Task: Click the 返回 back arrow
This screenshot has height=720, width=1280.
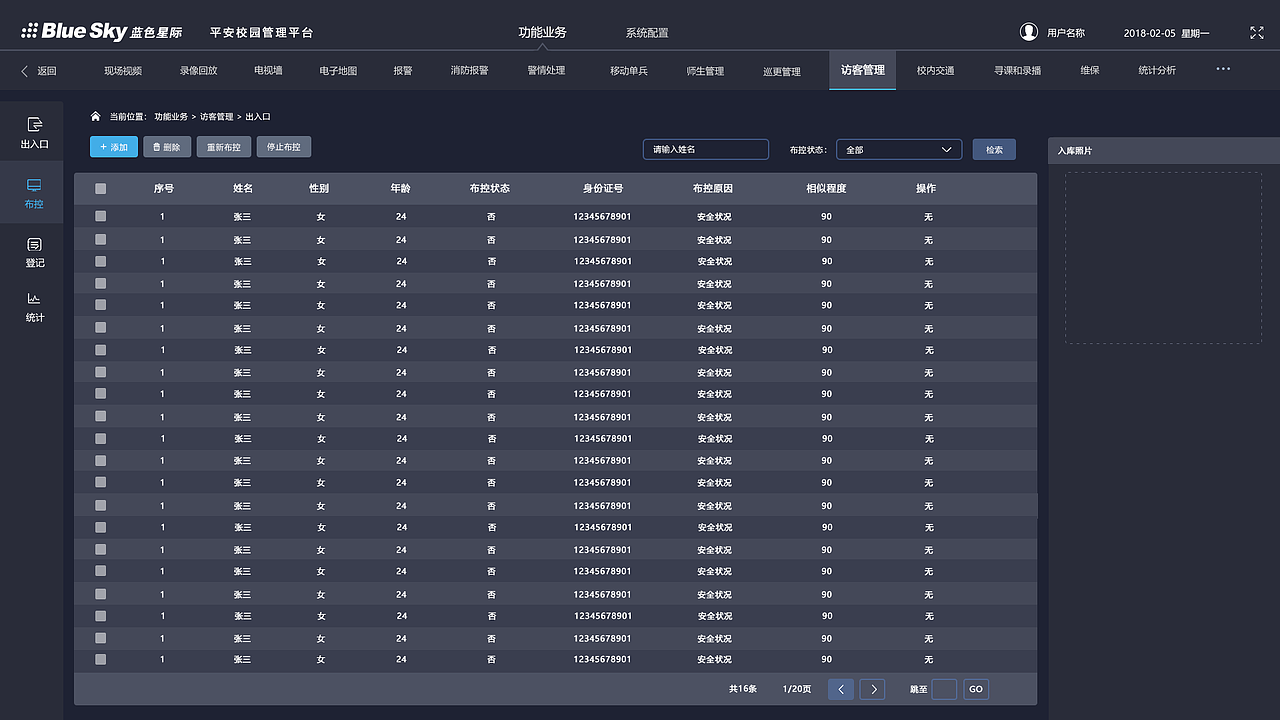Action: point(39,71)
